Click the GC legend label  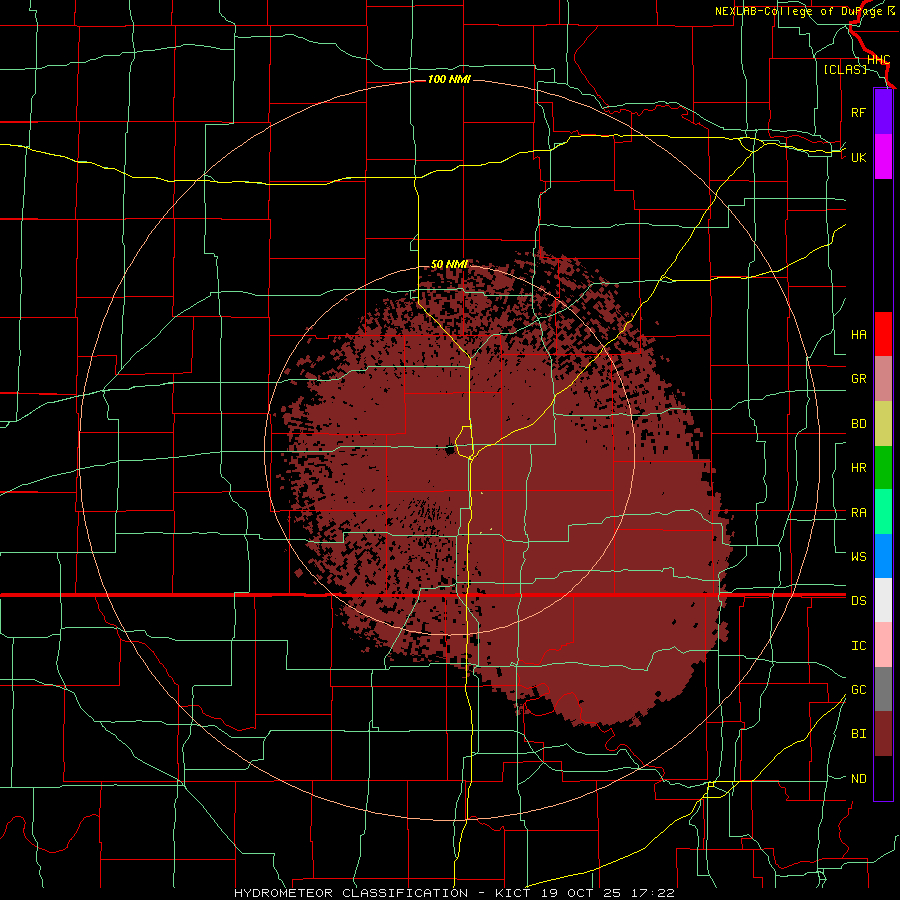click(x=858, y=690)
